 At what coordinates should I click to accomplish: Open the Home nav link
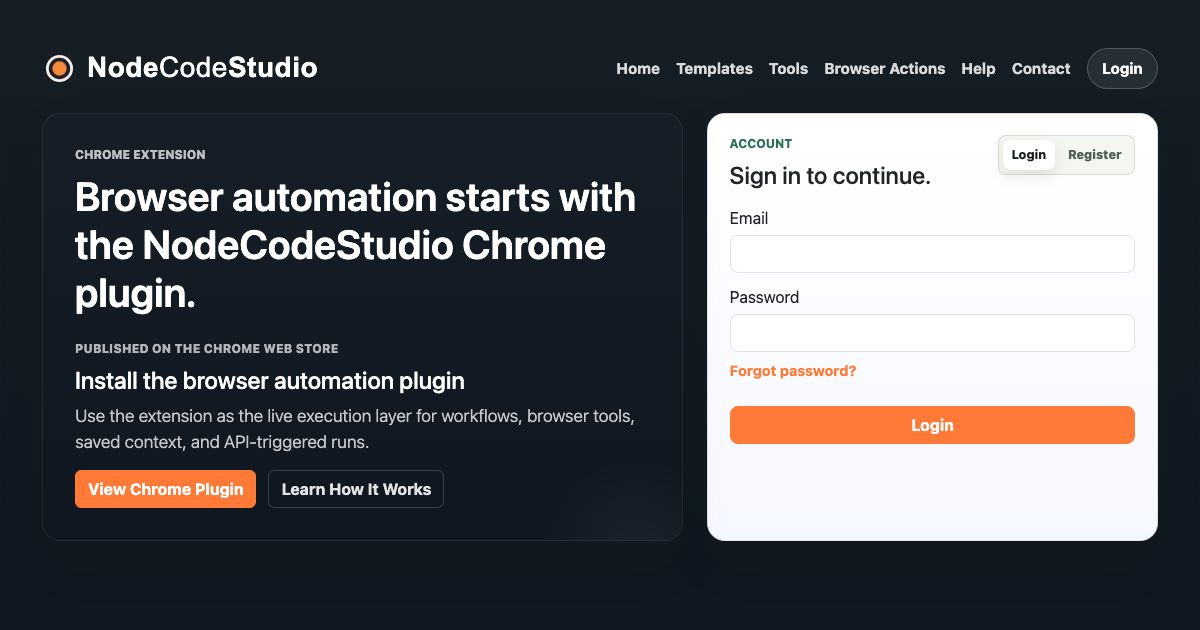[638, 69]
